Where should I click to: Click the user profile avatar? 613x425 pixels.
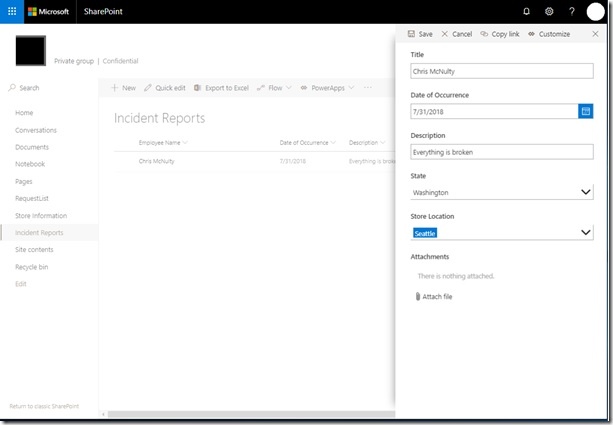click(x=595, y=11)
